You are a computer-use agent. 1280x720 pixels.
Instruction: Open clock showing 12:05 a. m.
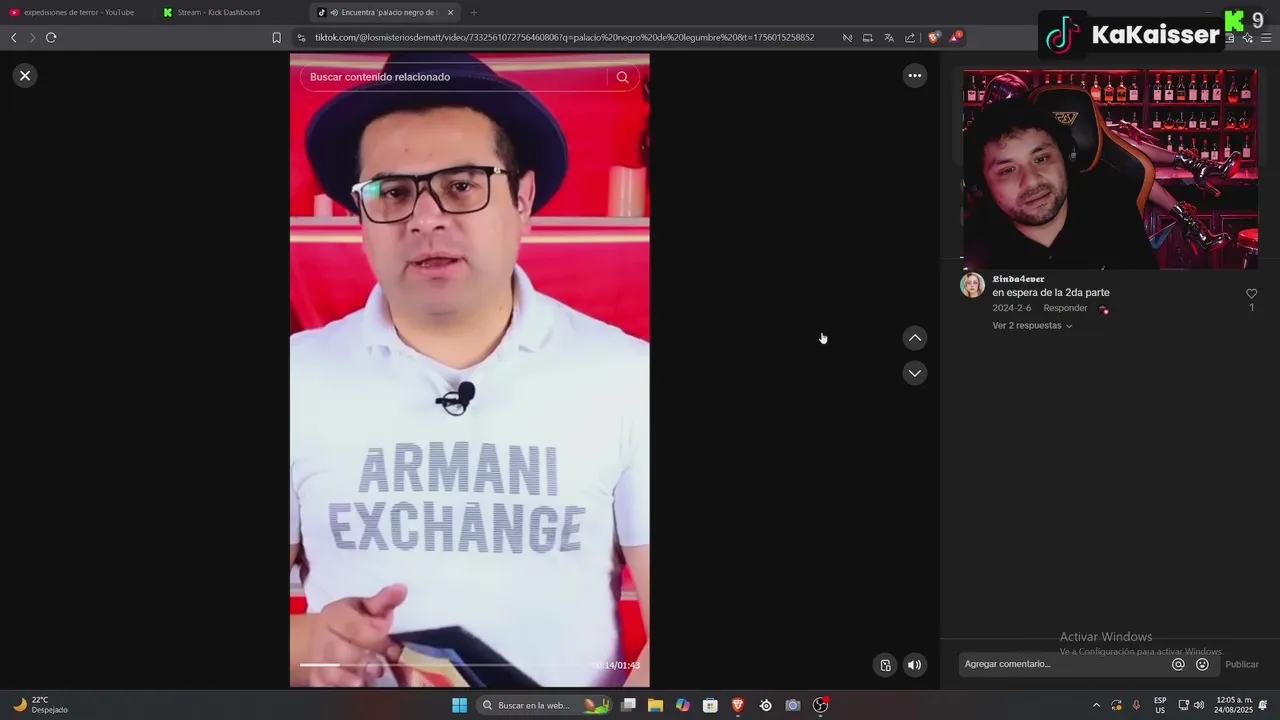(x=1233, y=705)
